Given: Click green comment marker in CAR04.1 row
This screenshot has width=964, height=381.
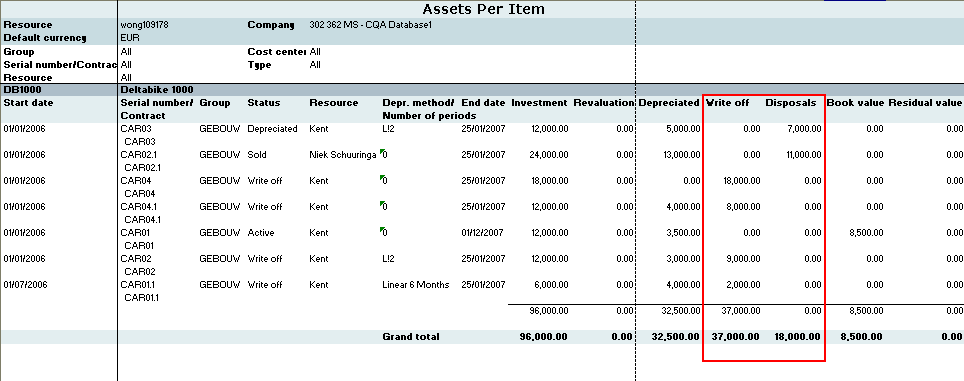Looking at the screenshot, I should click(x=382, y=203).
